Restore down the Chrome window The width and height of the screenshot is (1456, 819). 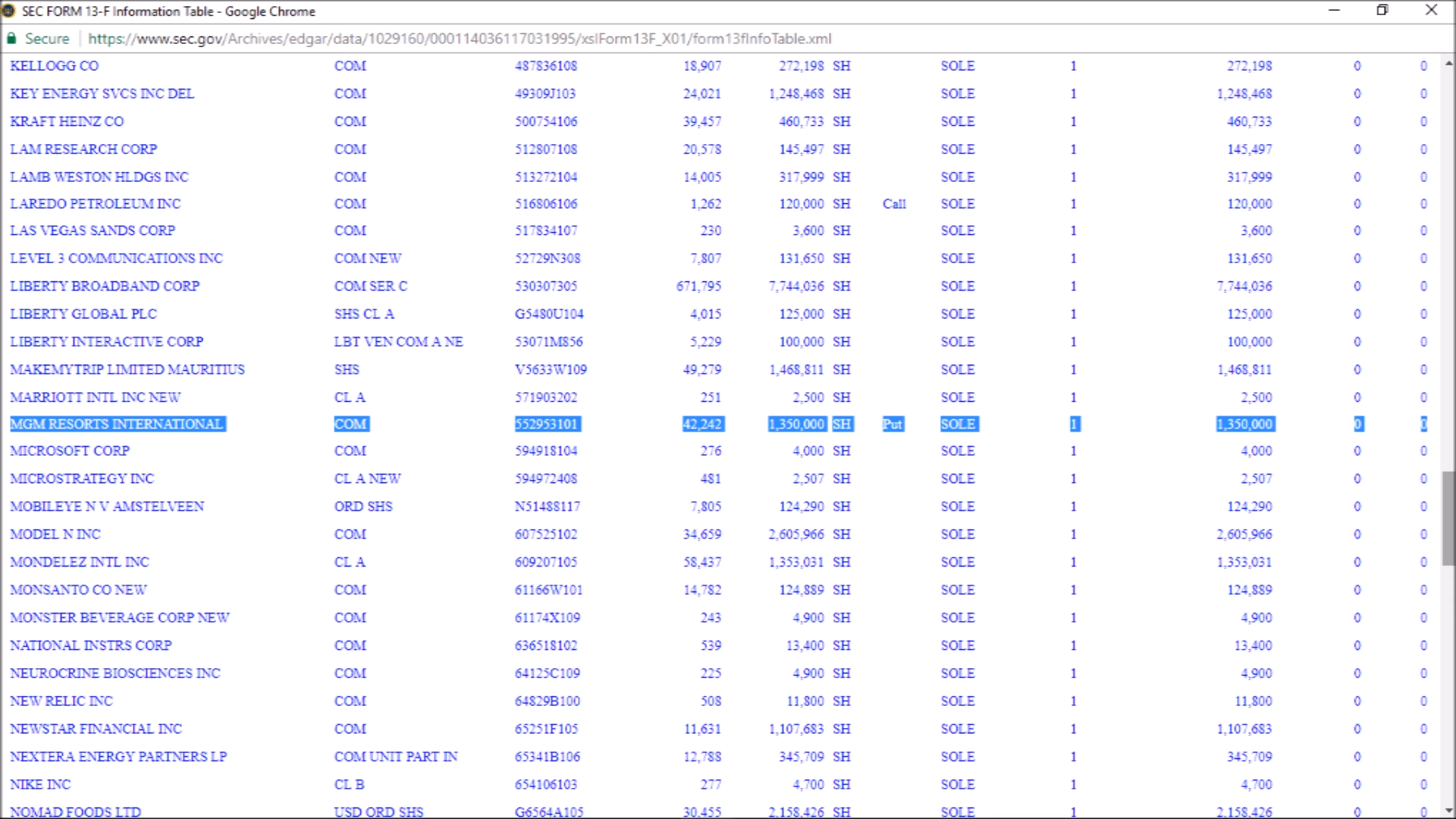click(1382, 11)
